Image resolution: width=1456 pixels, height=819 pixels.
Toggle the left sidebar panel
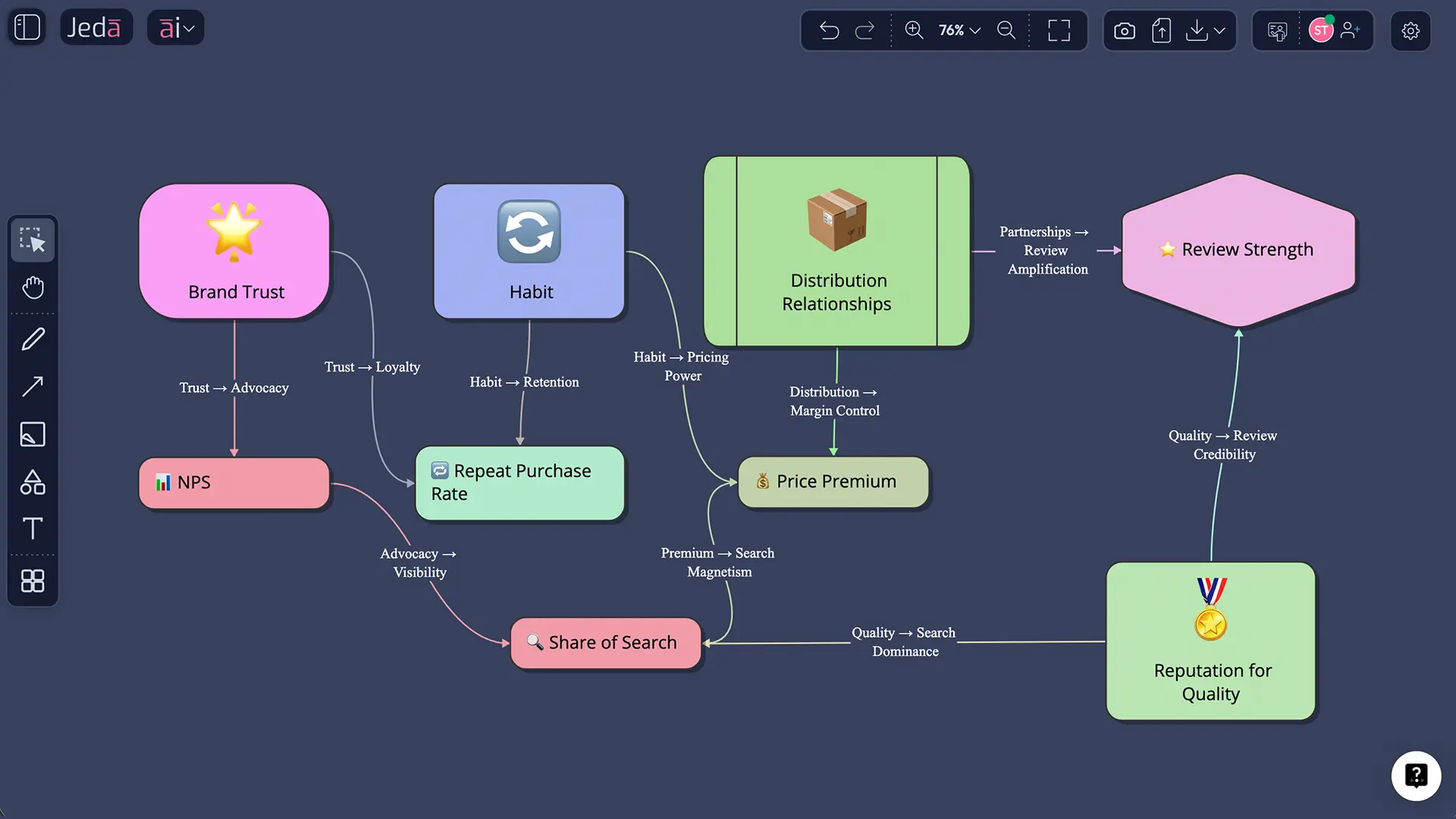27,28
